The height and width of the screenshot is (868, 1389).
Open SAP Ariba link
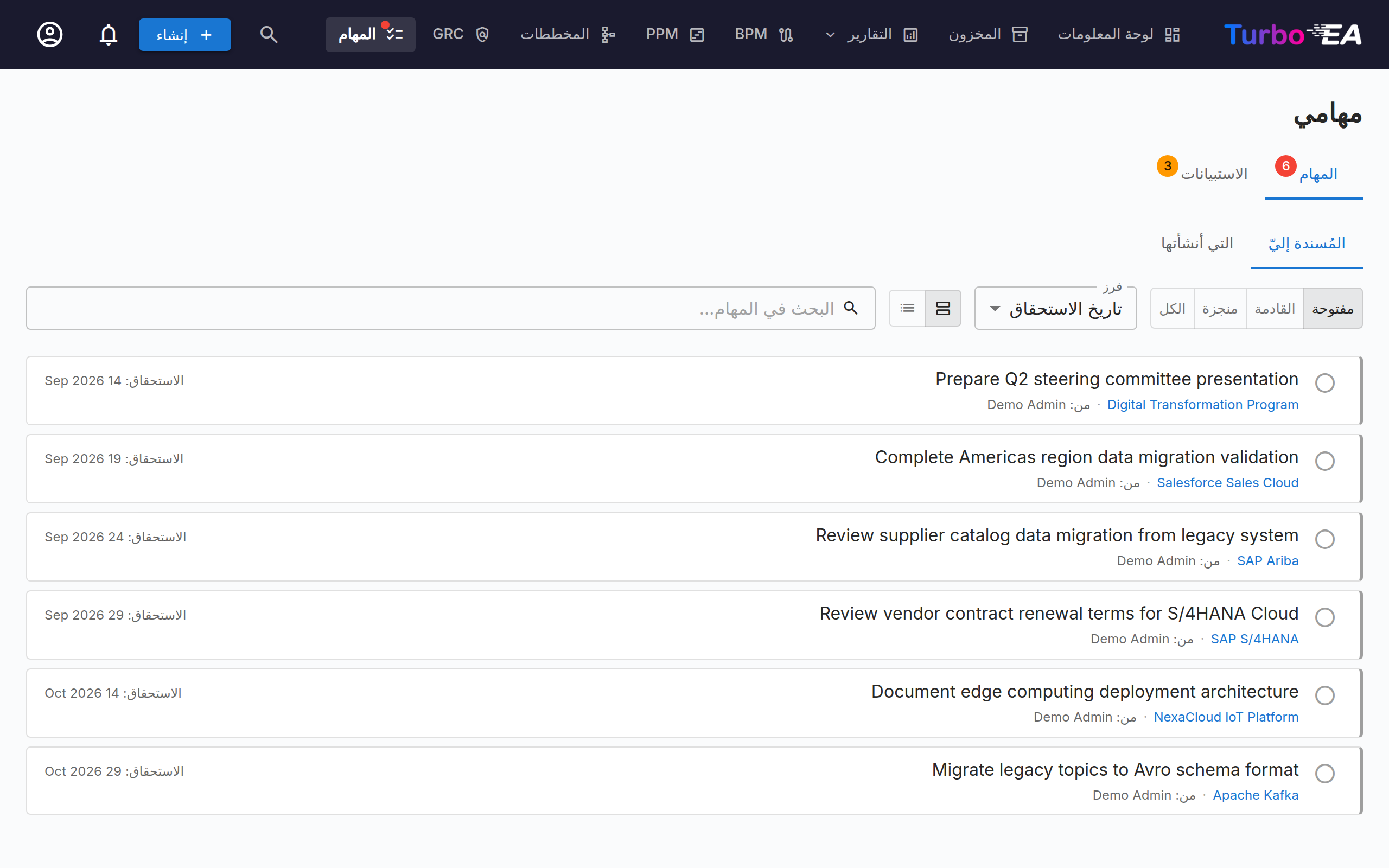[x=1267, y=561]
